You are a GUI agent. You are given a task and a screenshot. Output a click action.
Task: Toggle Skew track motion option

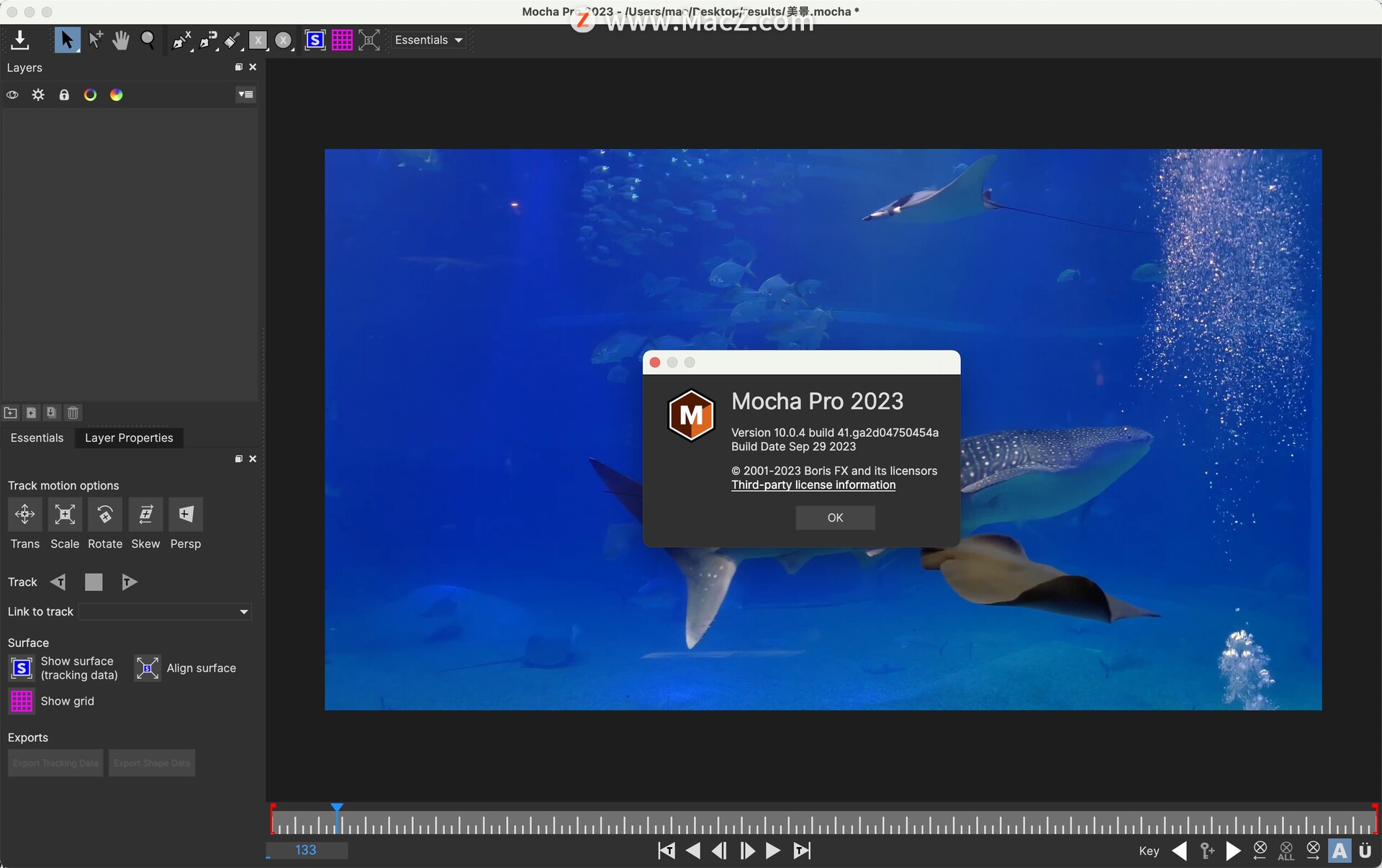pyautogui.click(x=145, y=515)
